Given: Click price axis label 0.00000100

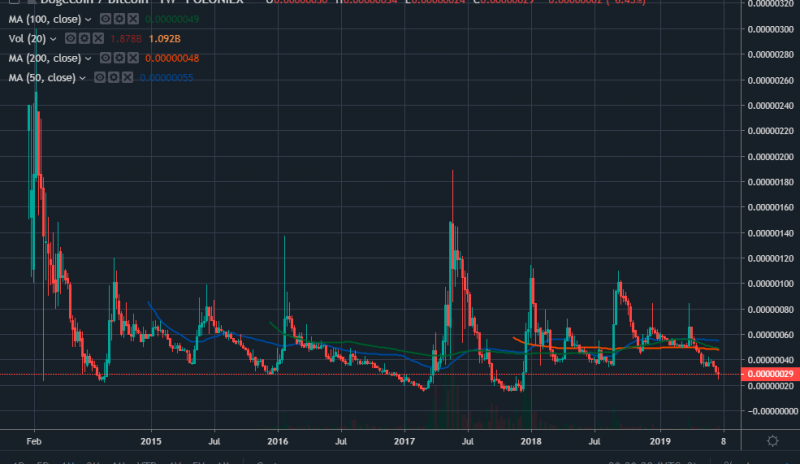Looking at the screenshot, I should (x=770, y=284).
